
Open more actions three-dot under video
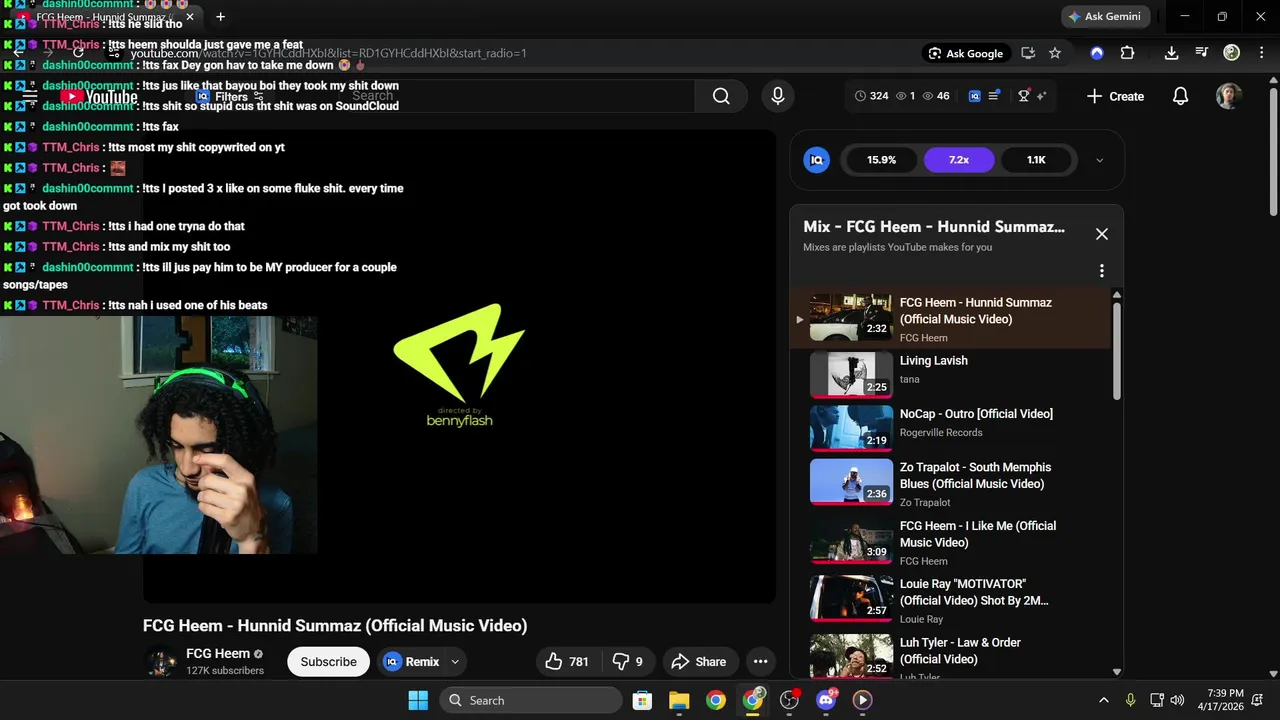point(760,662)
